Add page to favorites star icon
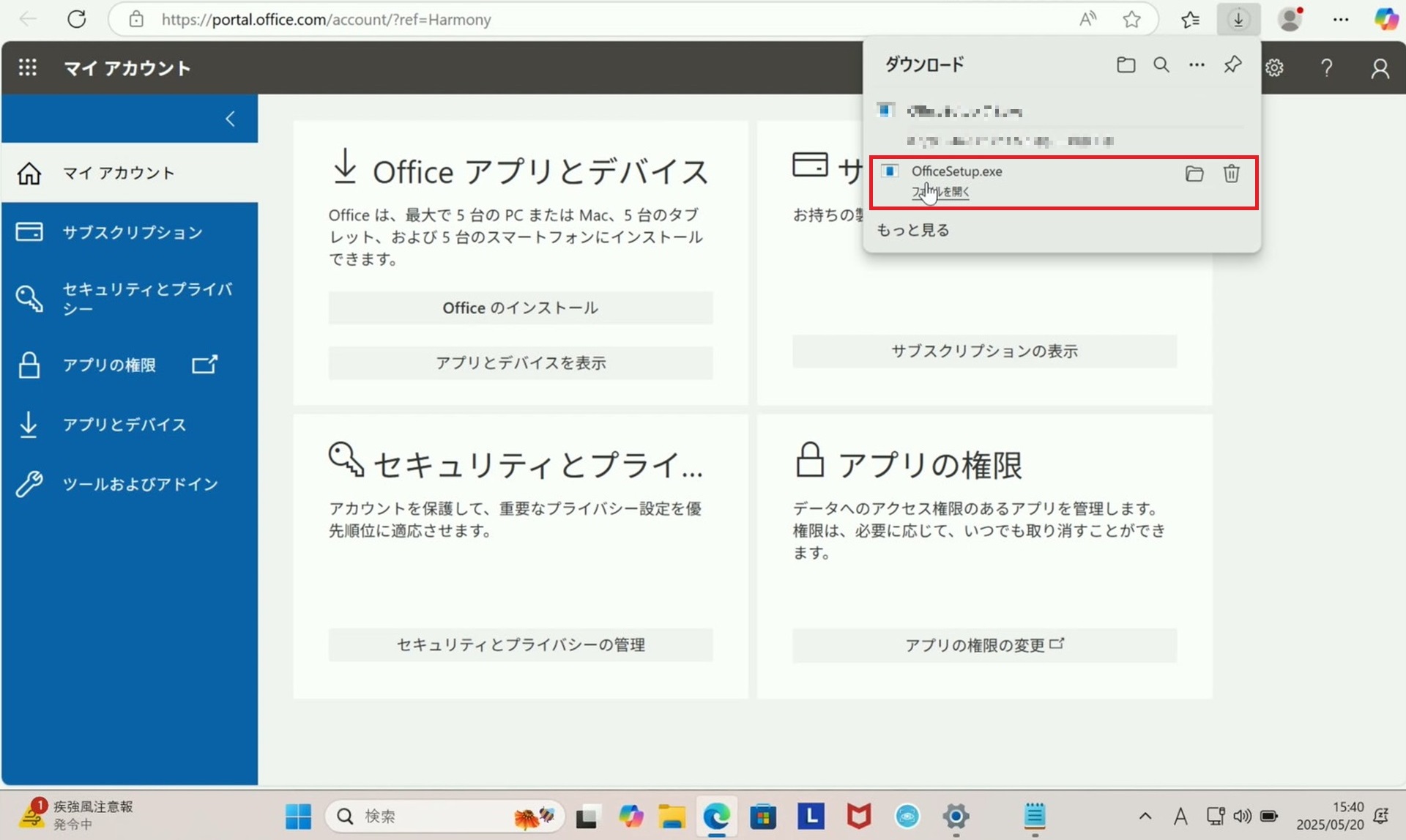 [x=1131, y=19]
